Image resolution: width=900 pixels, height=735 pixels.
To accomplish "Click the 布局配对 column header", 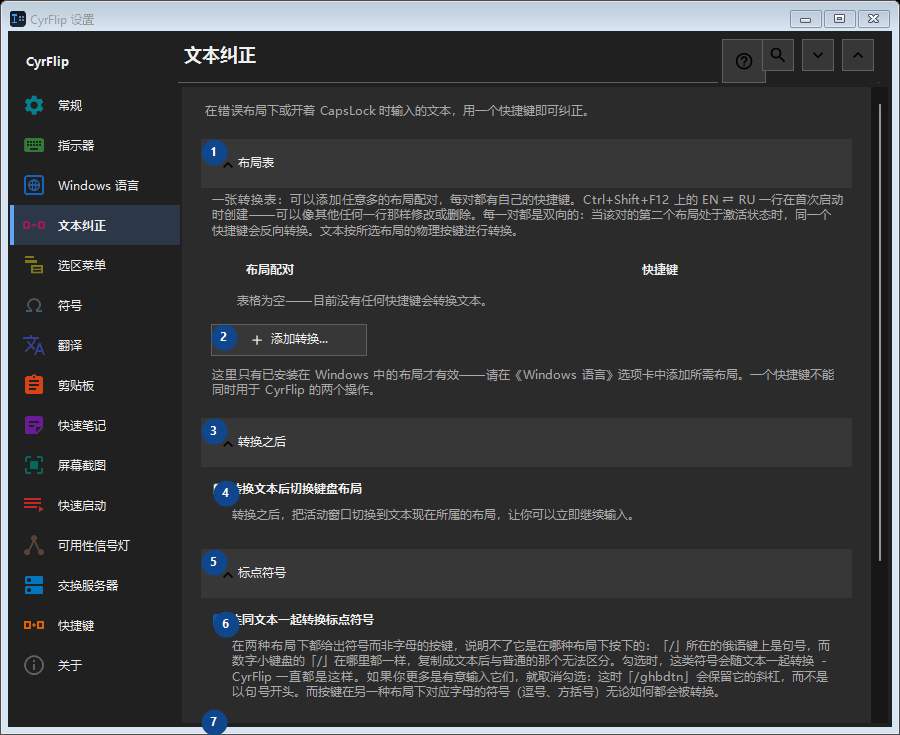I will pos(270,270).
